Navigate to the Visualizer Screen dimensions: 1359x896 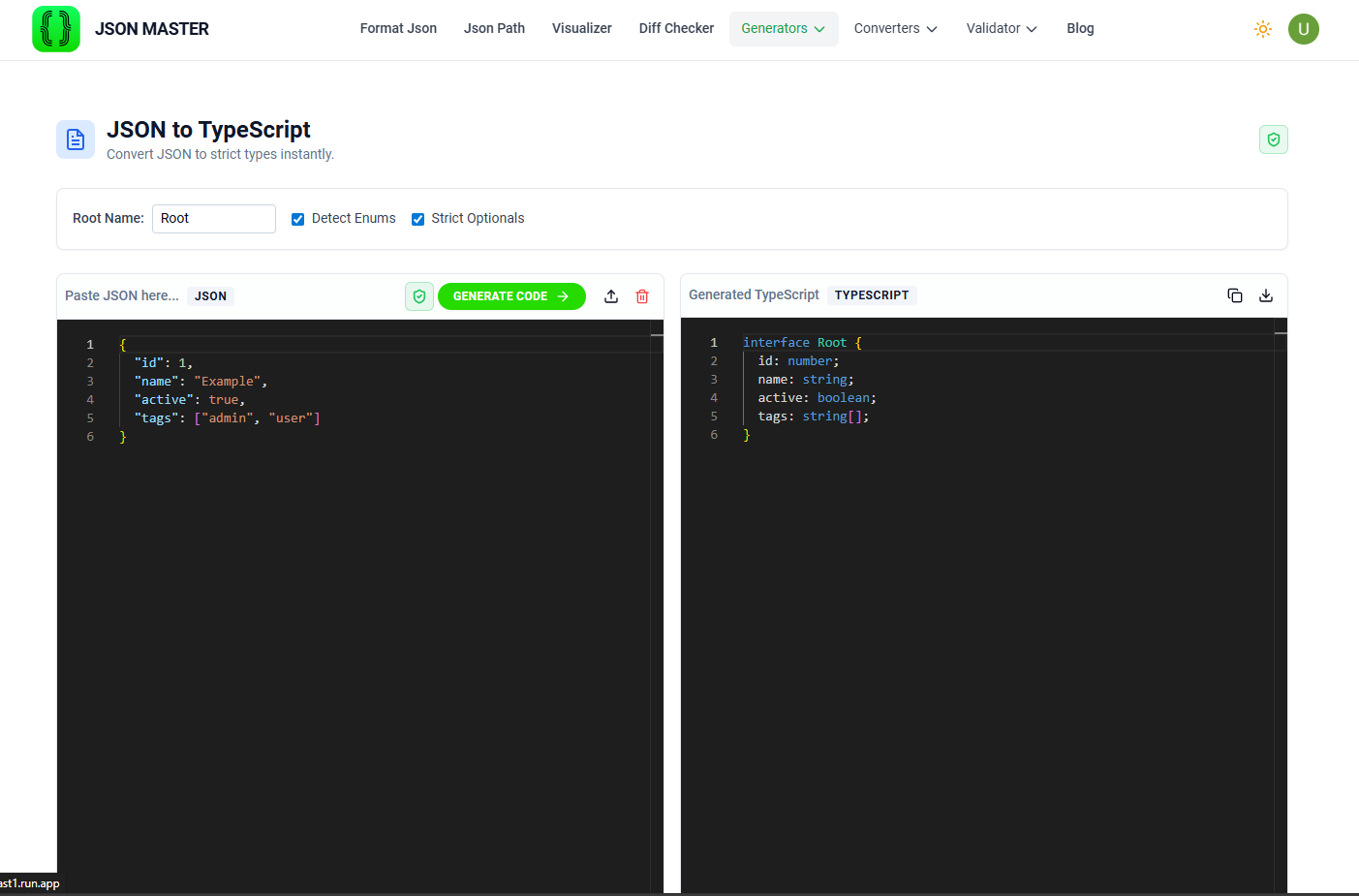[581, 28]
